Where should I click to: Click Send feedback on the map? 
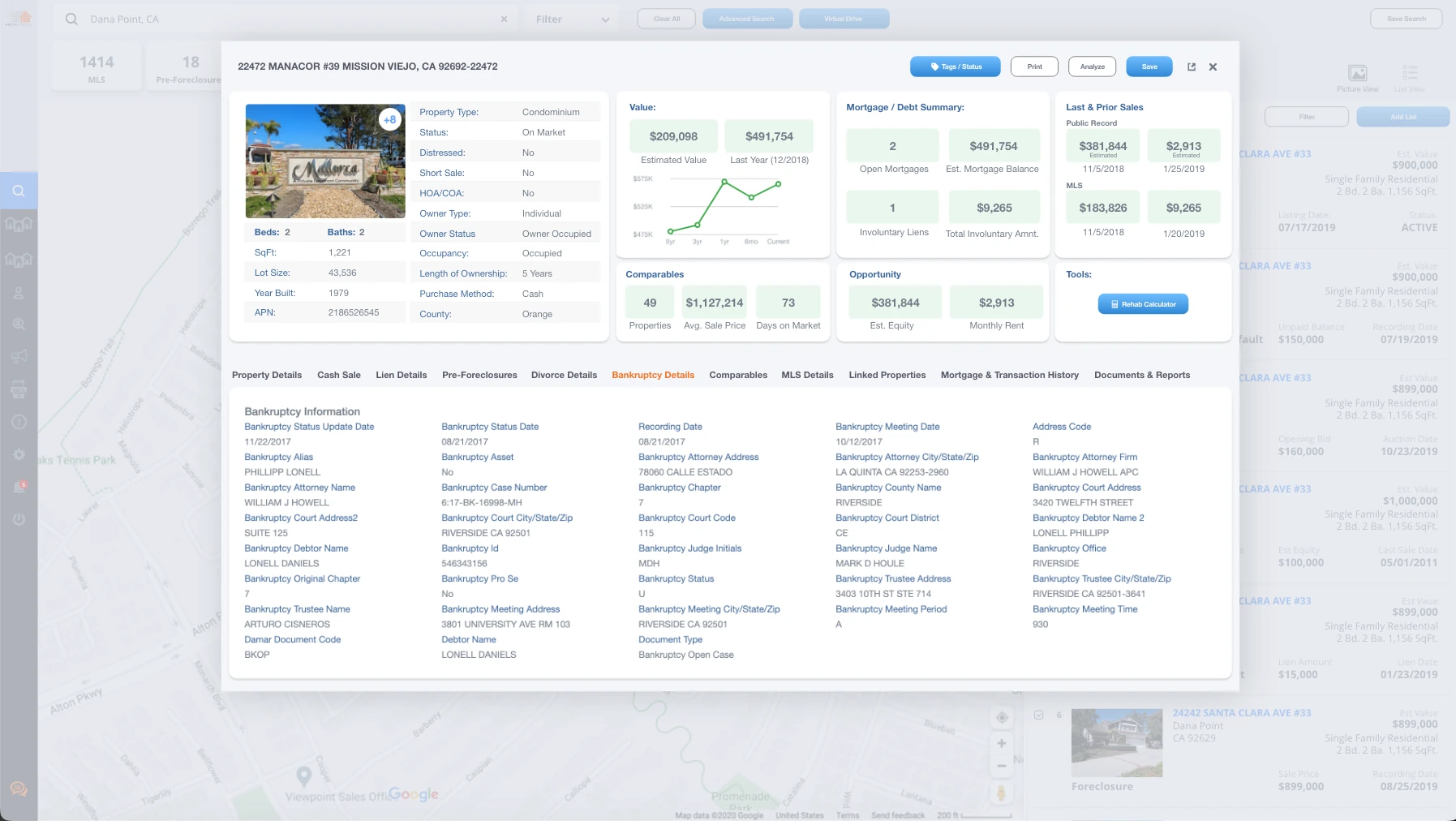tap(898, 815)
